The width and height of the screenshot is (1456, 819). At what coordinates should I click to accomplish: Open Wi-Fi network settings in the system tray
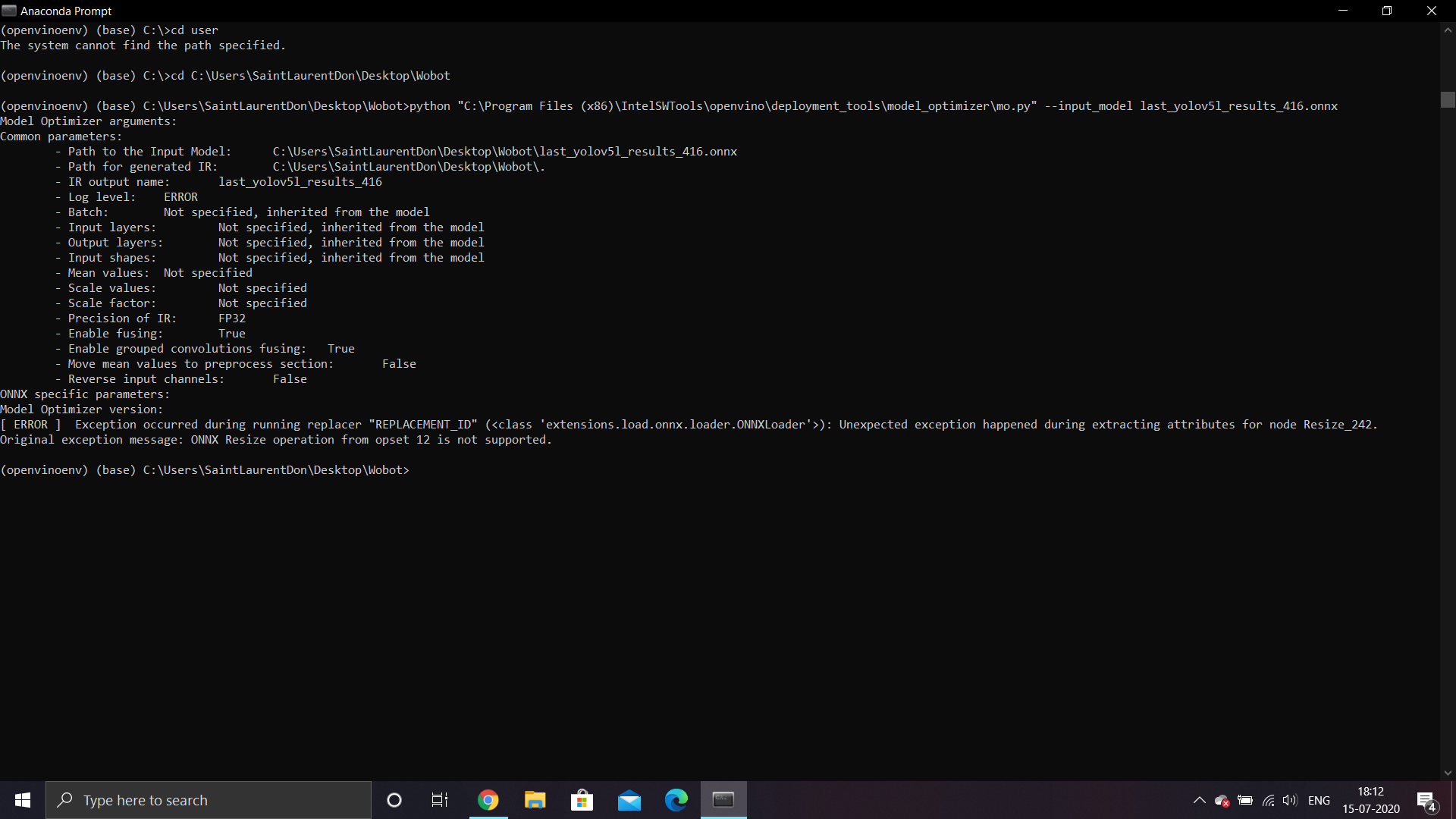pyautogui.click(x=1268, y=800)
